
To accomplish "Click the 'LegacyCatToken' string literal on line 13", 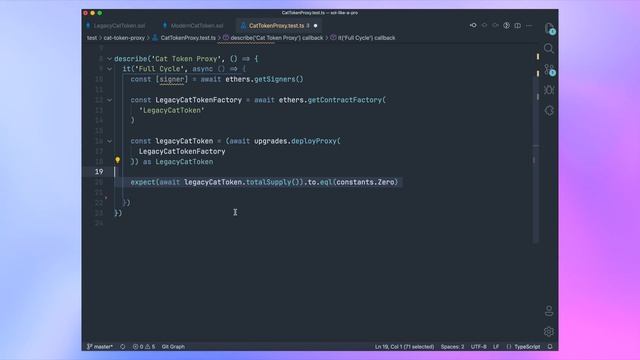I will coord(172,110).
